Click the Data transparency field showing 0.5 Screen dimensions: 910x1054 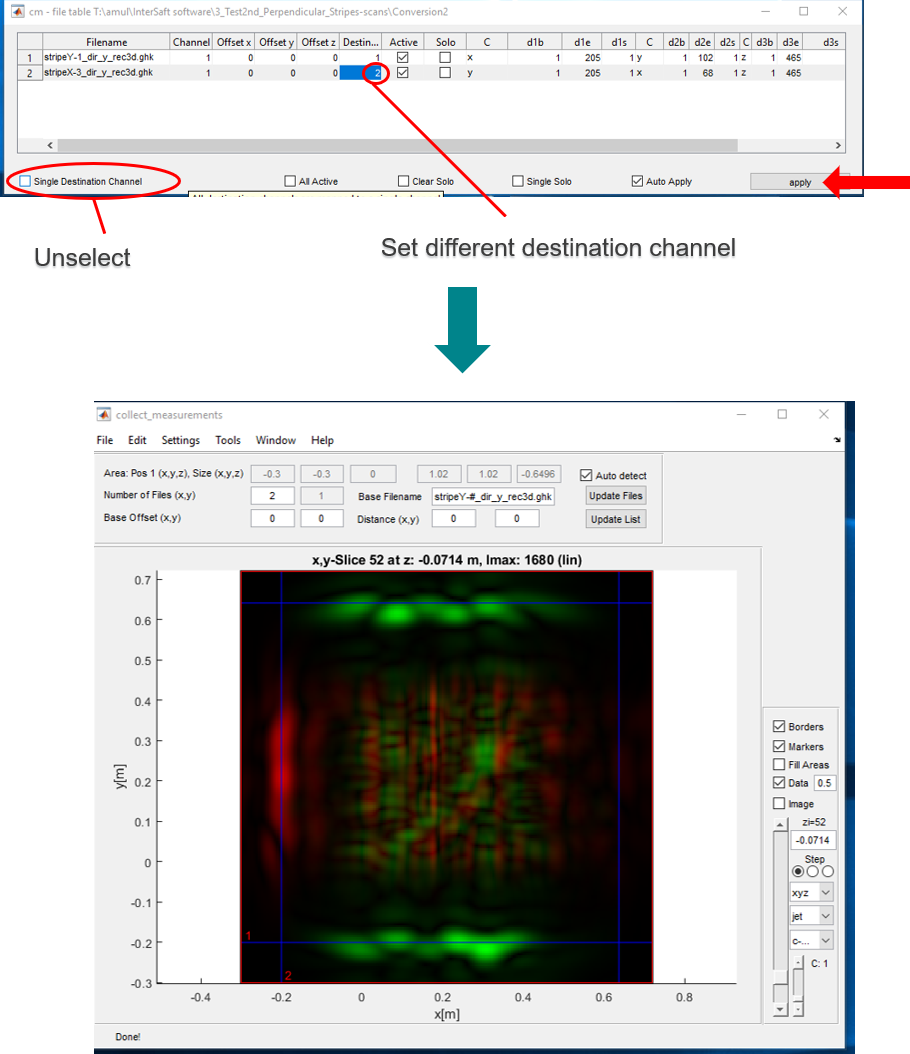coord(825,783)
